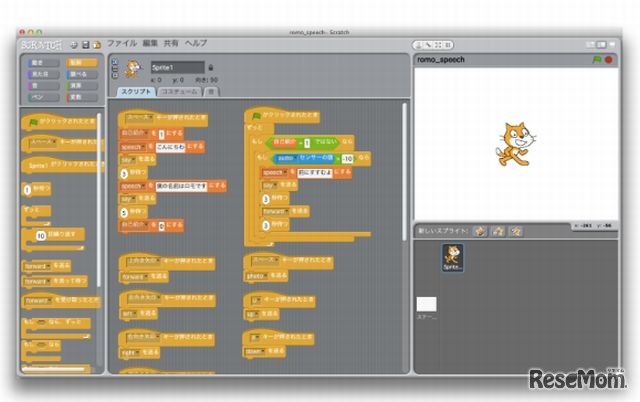Click the save project disk icon
Screen dimensions: 640x402
coord(84,44)
